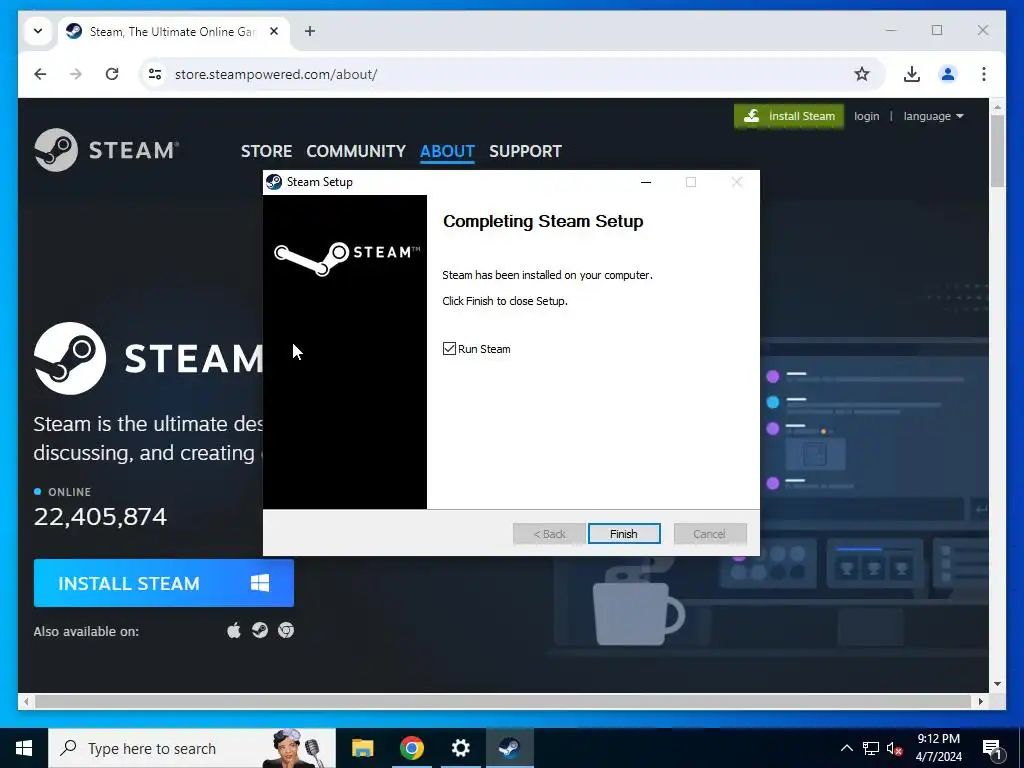The width and height of the screenshot is (1024, 768).
Task: Select the online count 22,405,874
Action: pos(101,517)
